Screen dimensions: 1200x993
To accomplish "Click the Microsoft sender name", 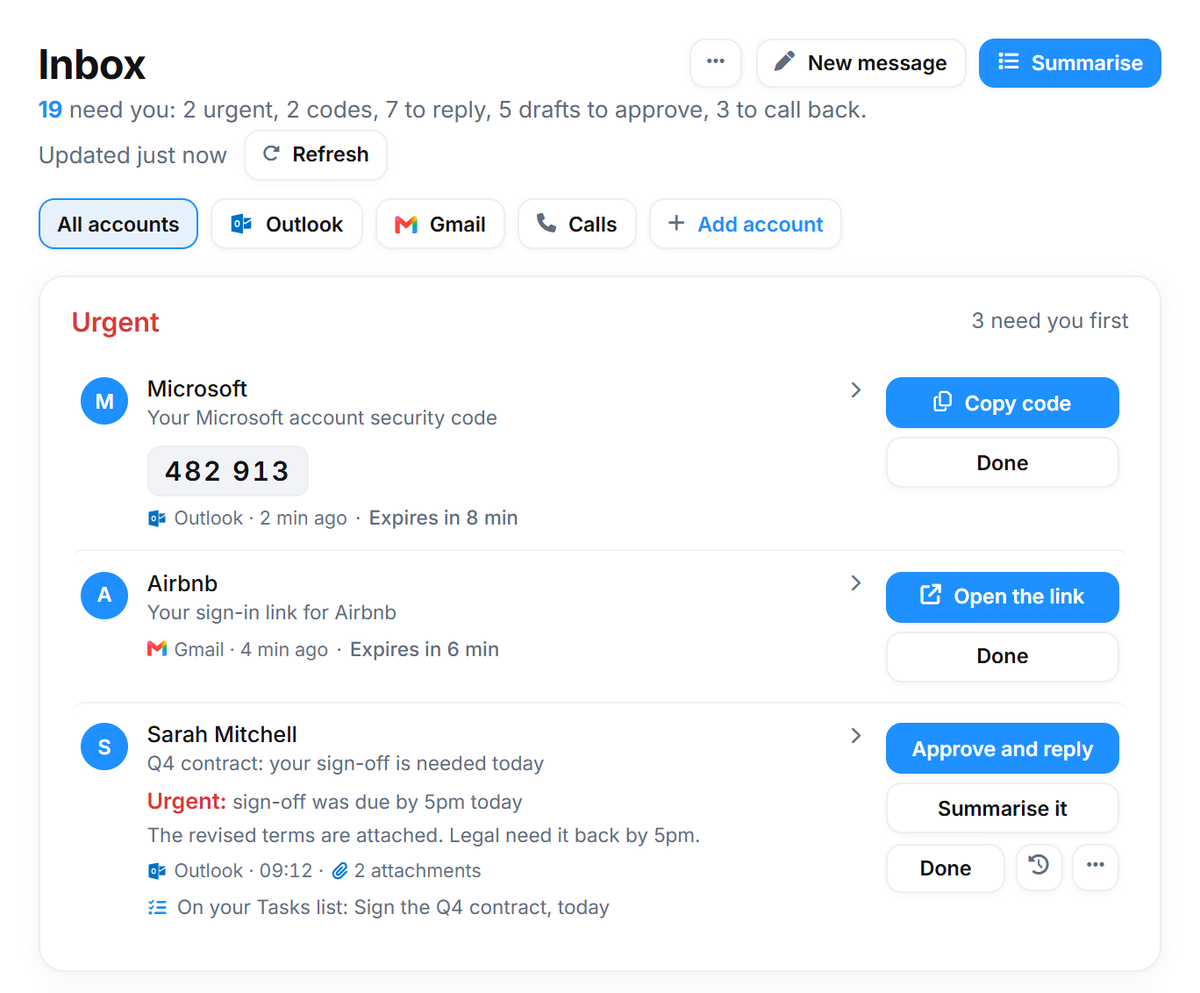I will 198,389.
